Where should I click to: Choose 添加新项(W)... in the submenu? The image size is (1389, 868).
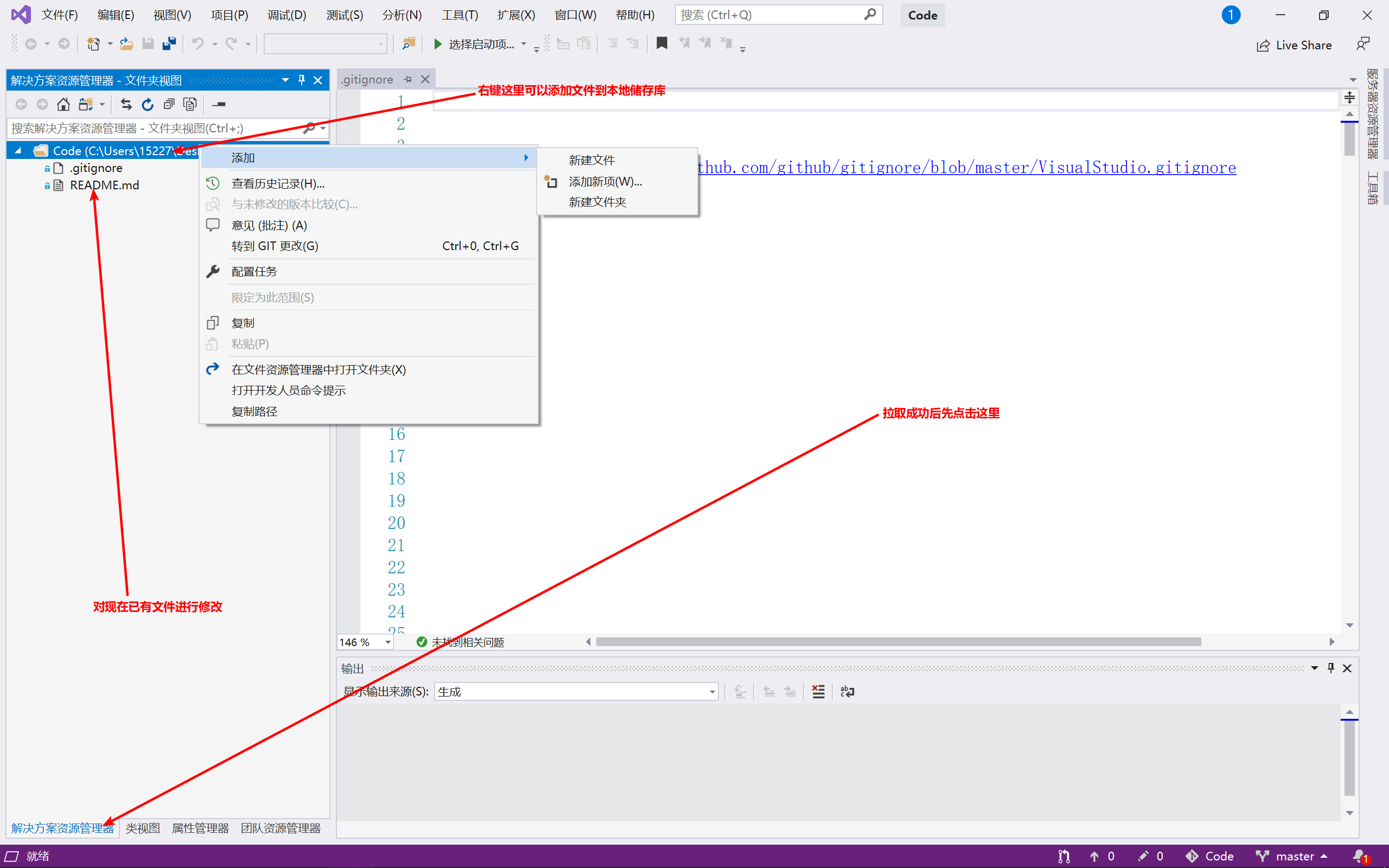(617, 181)
